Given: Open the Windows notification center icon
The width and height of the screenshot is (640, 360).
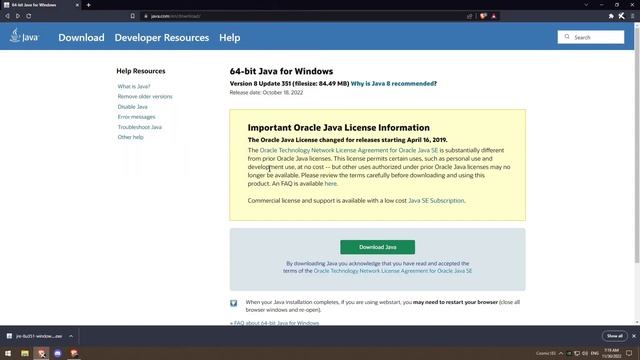Looking at the screenshot, I should 629,353.
